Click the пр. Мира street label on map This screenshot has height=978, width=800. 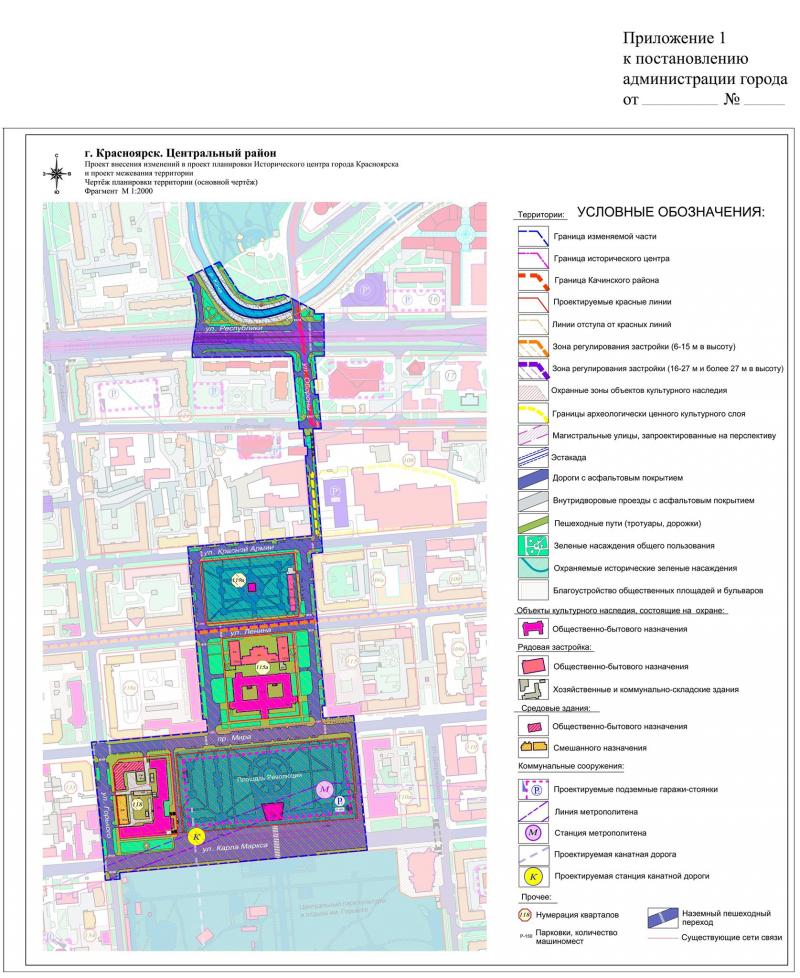click(236, 737)
